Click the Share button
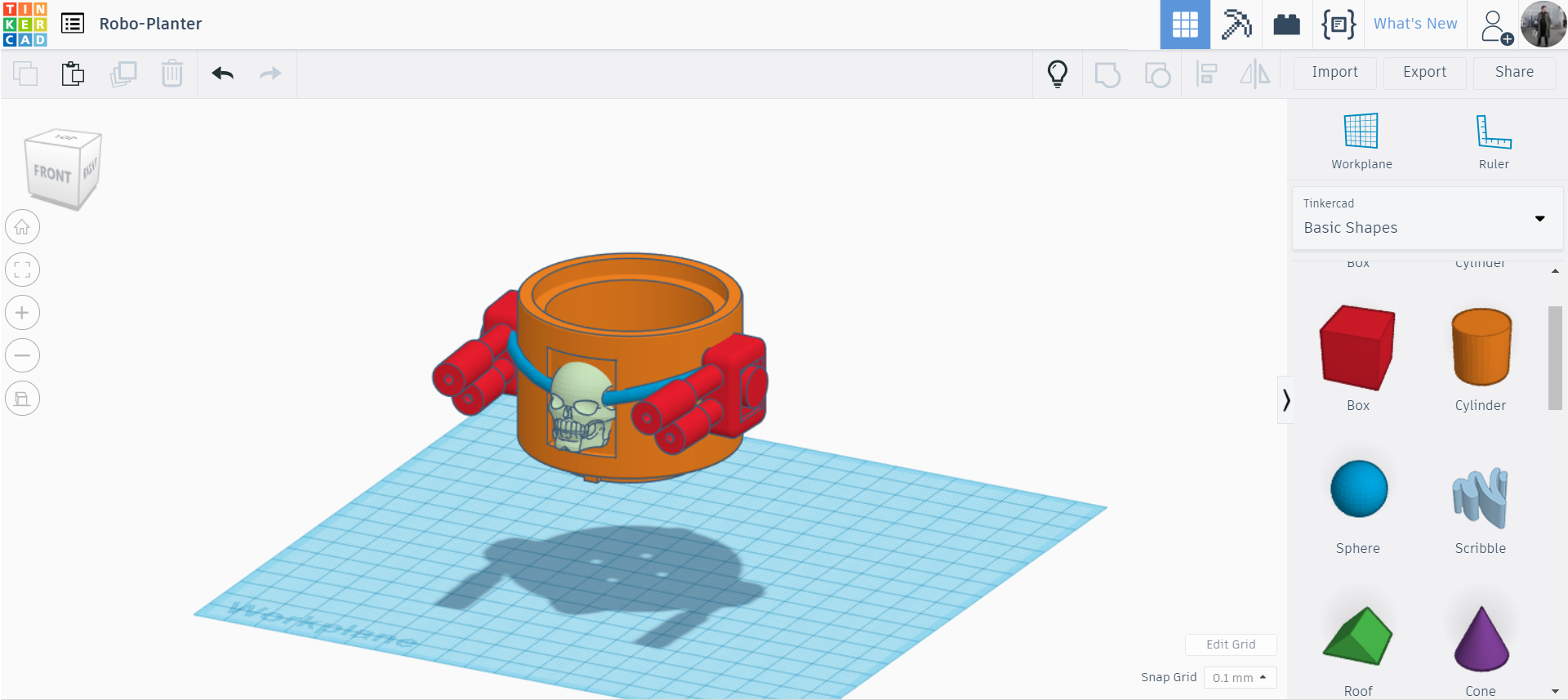The image size is (1568, 700). click(1514, 72)
